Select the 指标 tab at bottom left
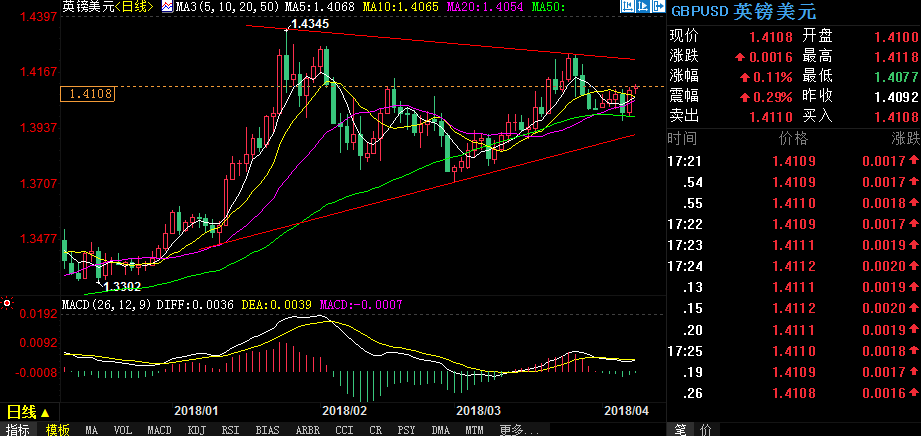 click(19, 429)
